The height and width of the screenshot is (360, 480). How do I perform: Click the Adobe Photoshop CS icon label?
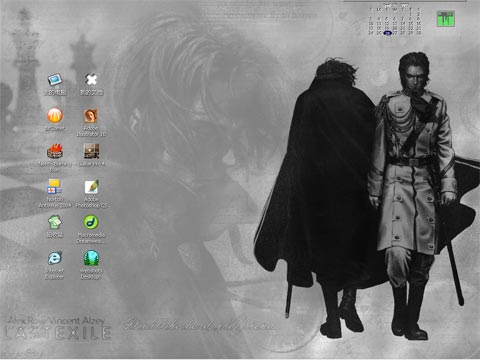click(x=91, y=202)
